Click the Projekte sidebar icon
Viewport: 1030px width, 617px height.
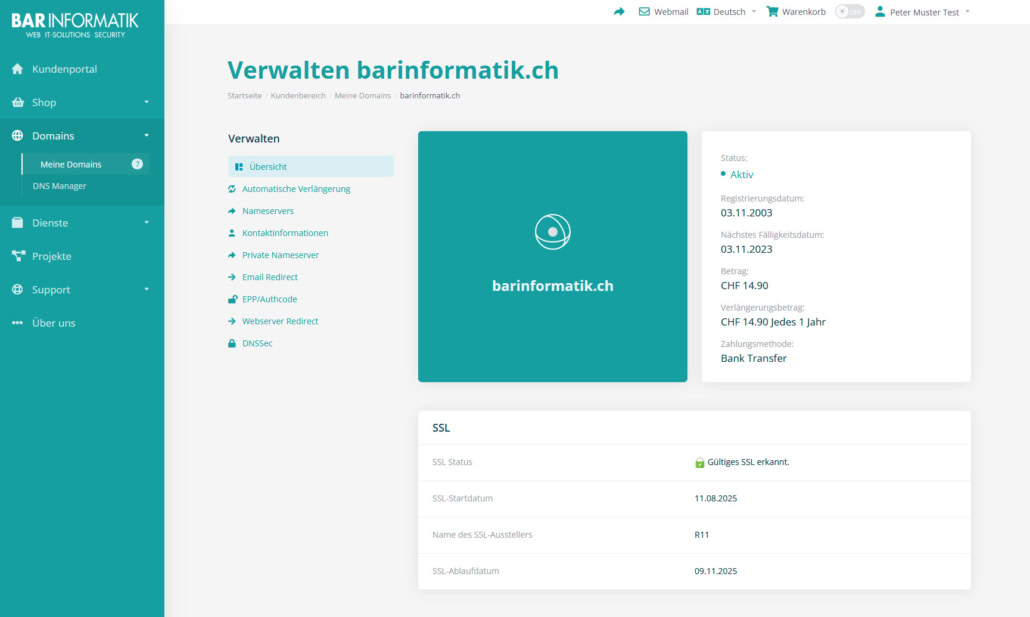17,256
